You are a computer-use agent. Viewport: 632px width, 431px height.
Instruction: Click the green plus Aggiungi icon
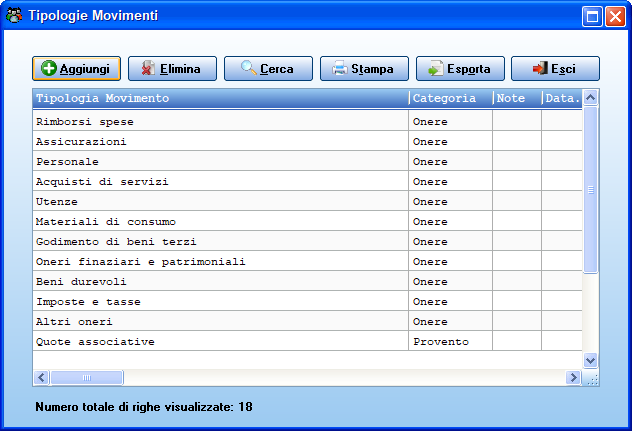pos(49,68)
